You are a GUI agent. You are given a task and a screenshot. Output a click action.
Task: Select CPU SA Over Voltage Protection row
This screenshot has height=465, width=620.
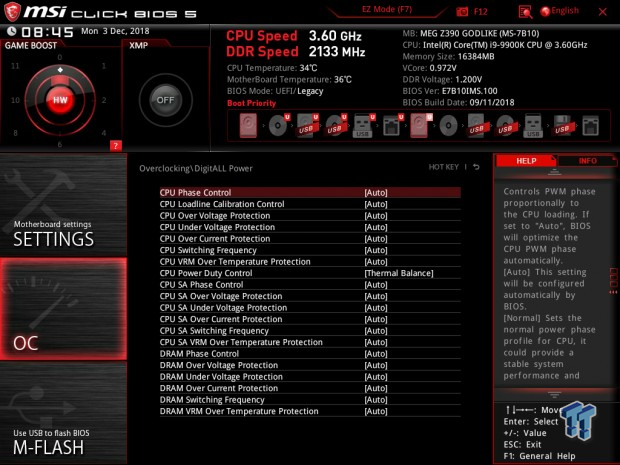(310, 296)
